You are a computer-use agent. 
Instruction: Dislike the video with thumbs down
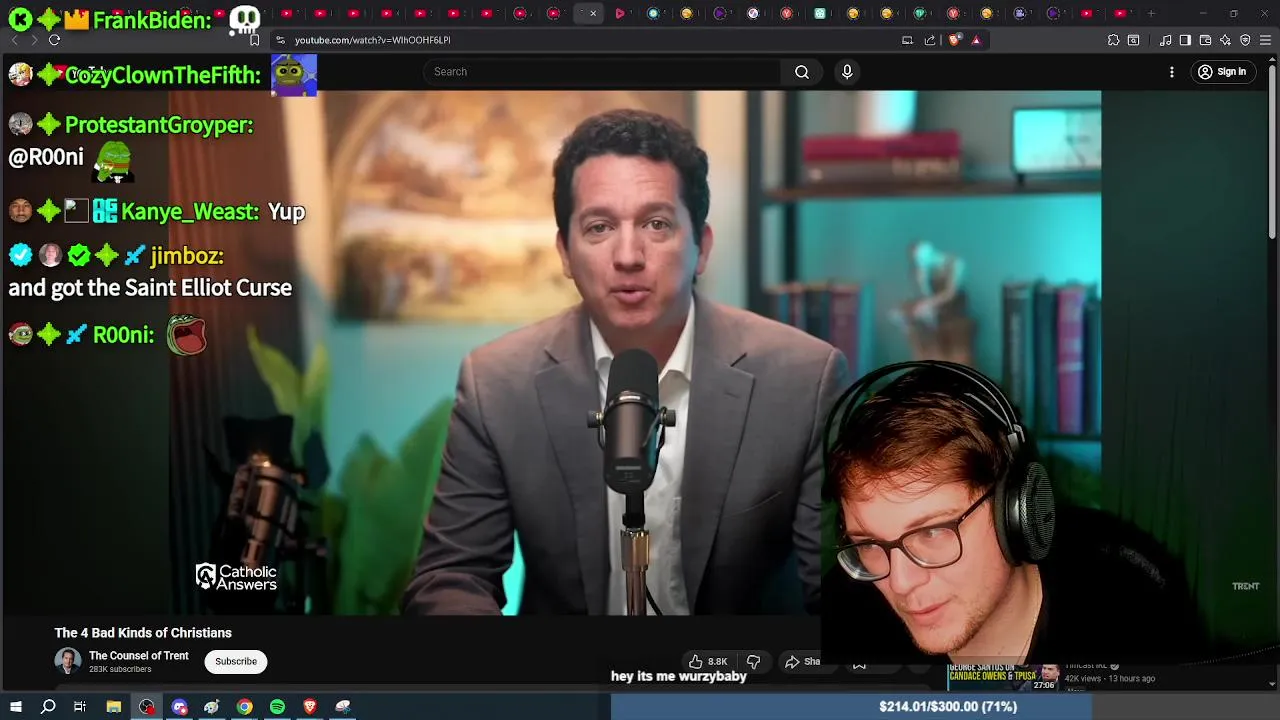pyautogui.click(x=753, y=661)
